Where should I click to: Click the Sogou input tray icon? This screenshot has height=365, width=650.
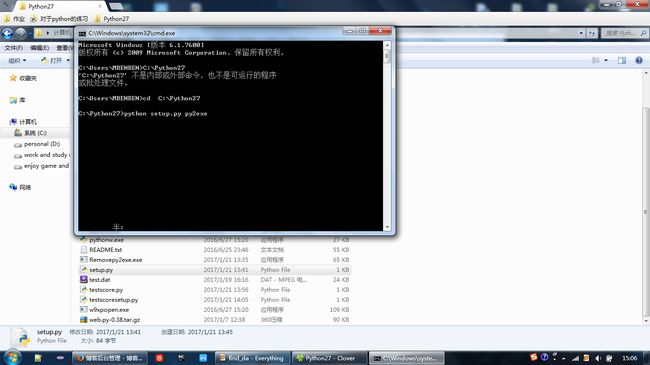pos(534,357)
